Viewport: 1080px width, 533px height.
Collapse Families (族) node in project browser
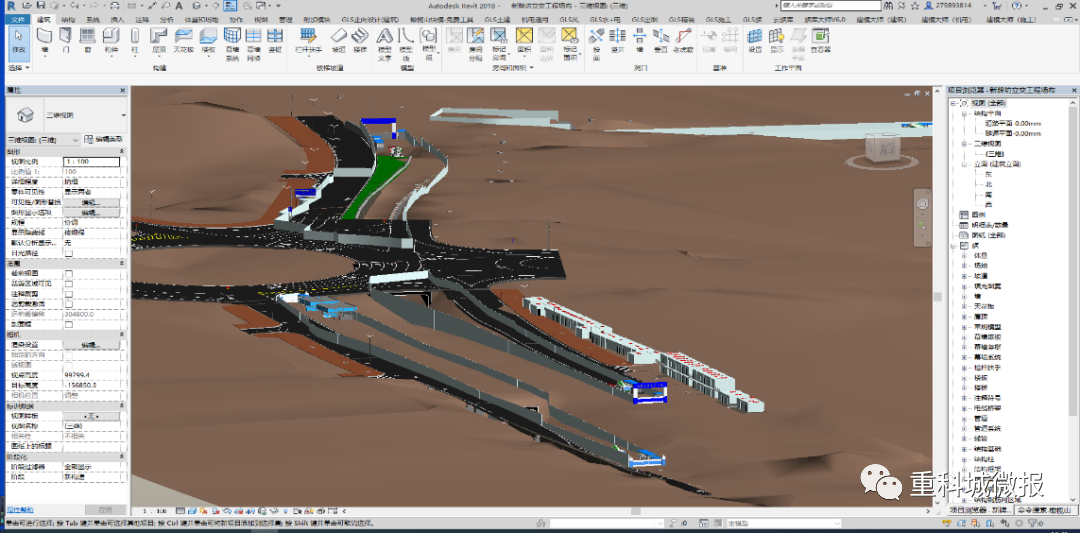[954, 245]
